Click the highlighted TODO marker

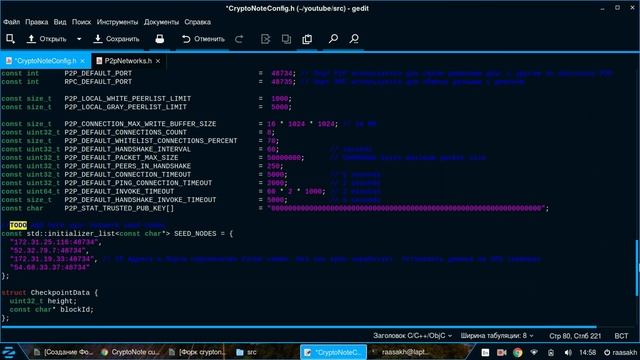(18, 225)
